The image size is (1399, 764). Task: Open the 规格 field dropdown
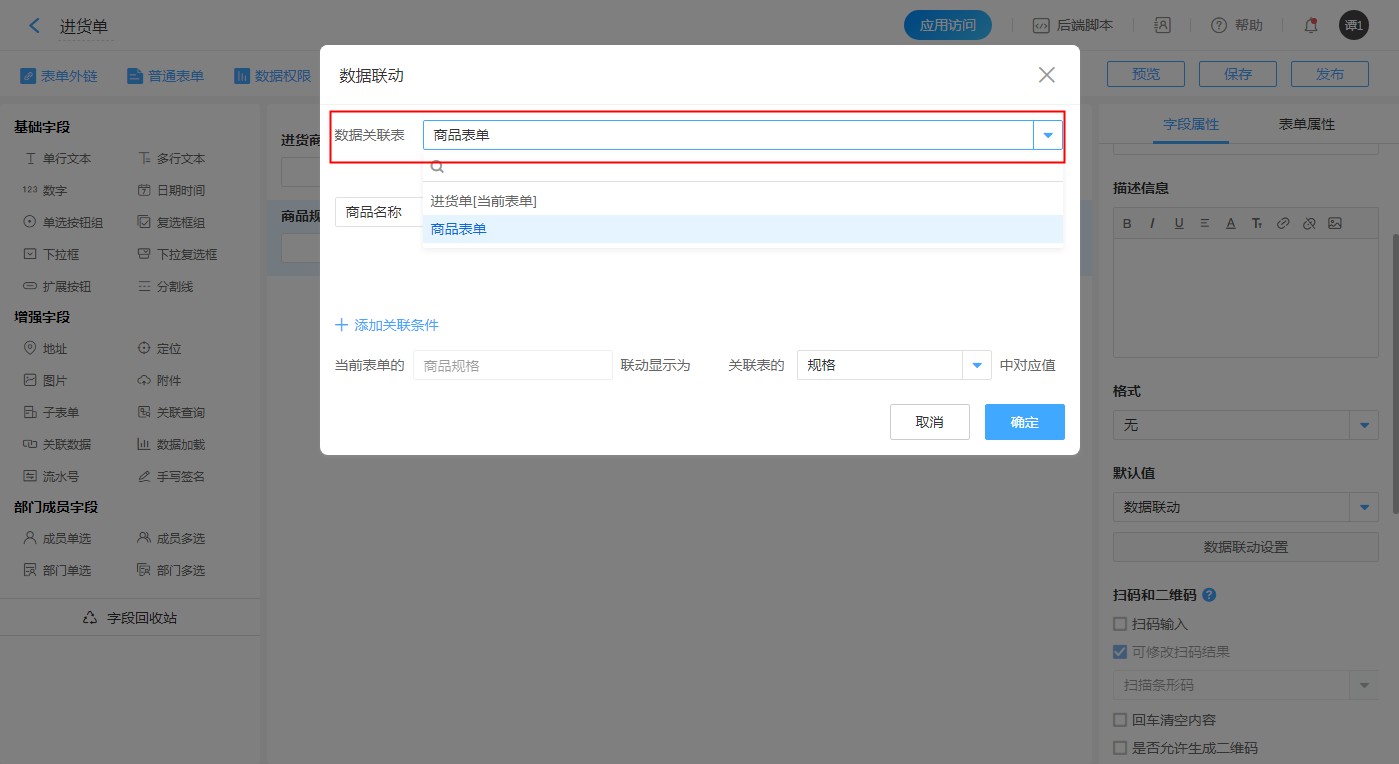pyautogui.click(x=976, y=366)
